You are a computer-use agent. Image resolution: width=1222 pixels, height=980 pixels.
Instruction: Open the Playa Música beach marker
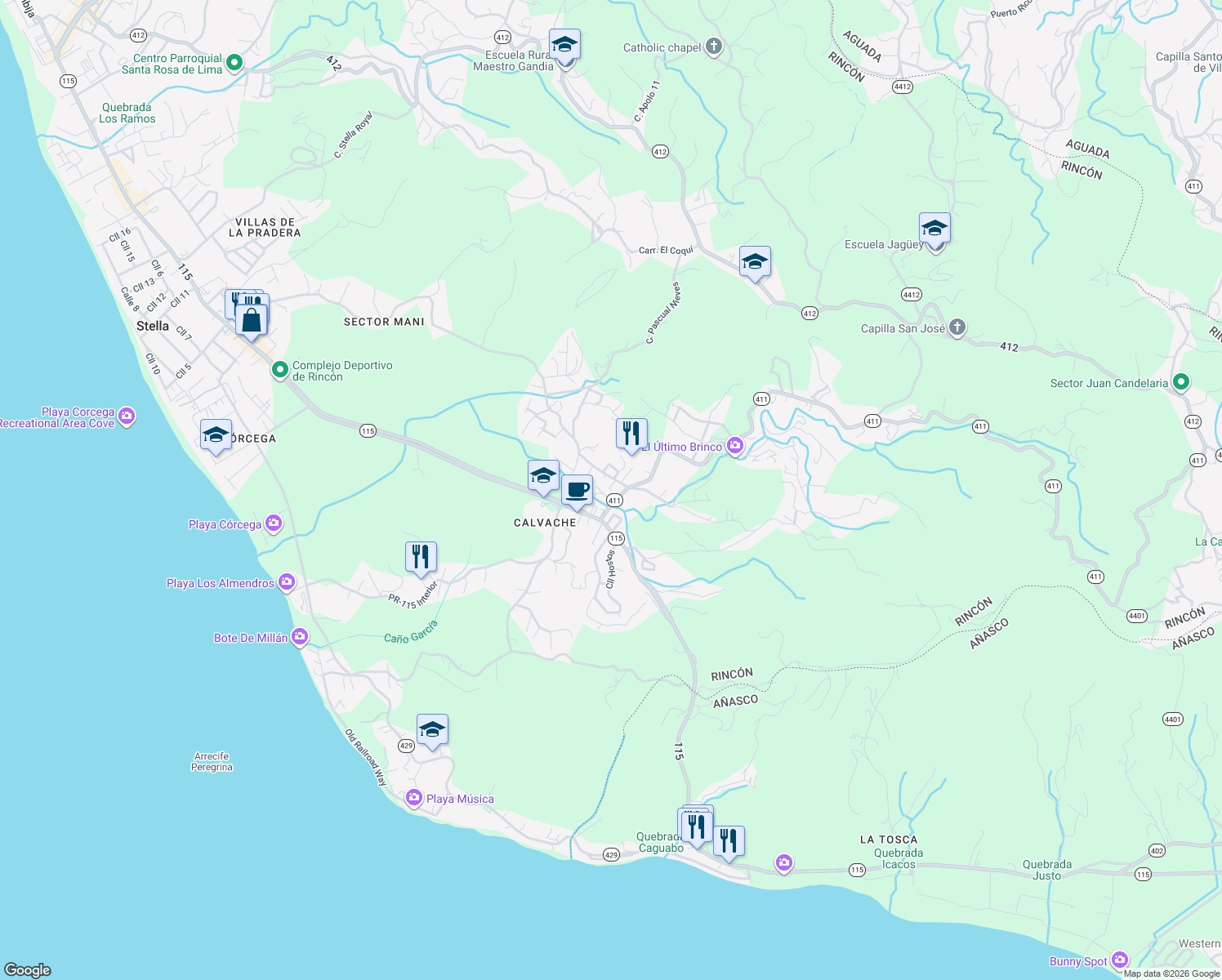[414, 798]
